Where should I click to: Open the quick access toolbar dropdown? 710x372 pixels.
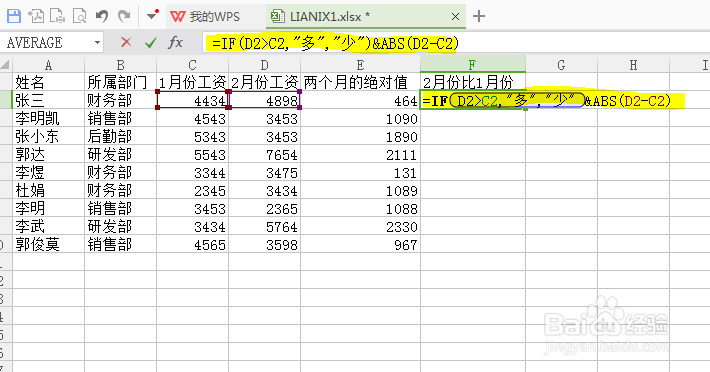[x=153, y=15]
